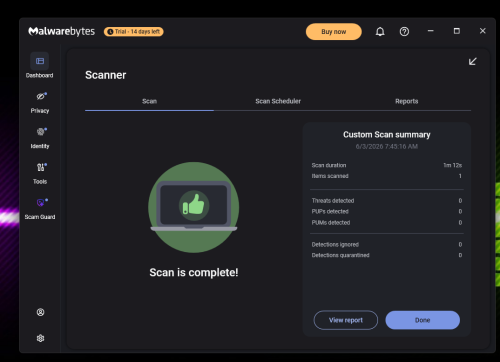Click the Detections quarantined row label
Viewport: 500px width, 362px height.
(340, 255)
